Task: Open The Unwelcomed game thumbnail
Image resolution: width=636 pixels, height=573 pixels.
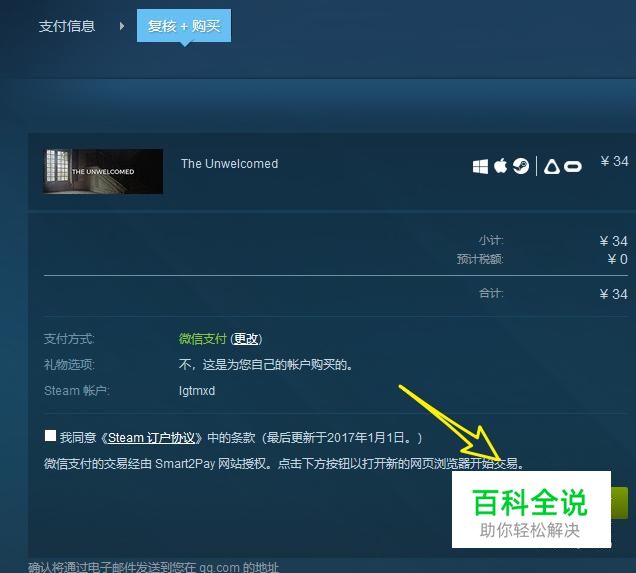Action: click(103, 171)
